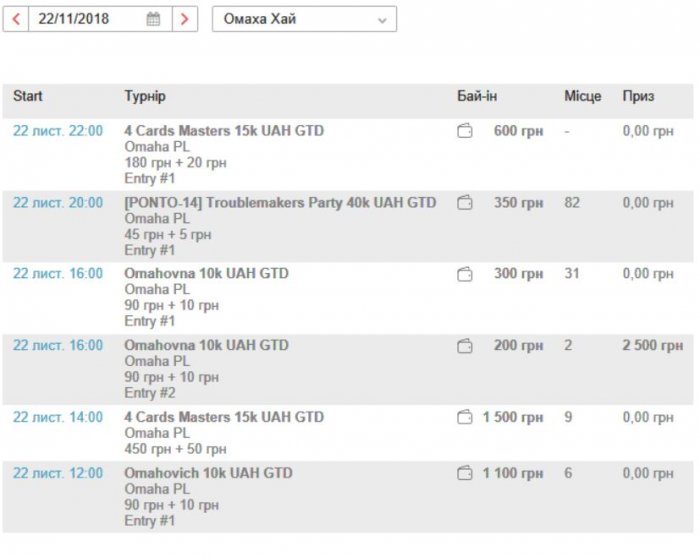Select the Omahovich 10k UAH GTD tournament

208,473
